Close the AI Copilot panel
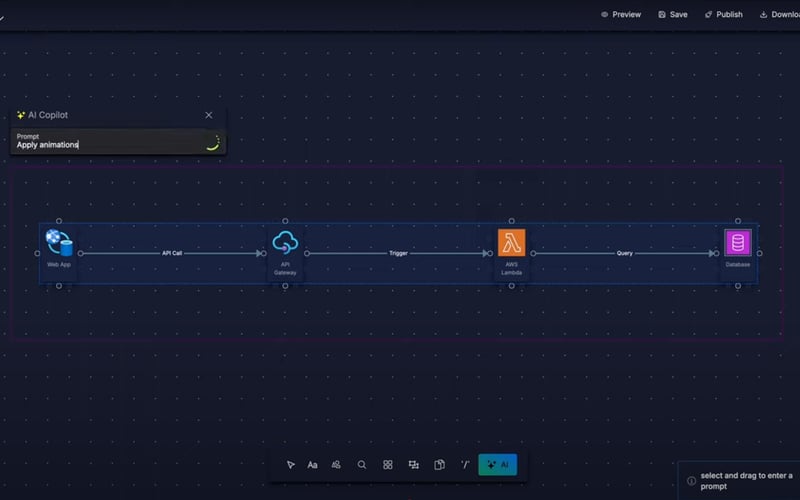This screenshot has height=500, width=800. [209, 115]
